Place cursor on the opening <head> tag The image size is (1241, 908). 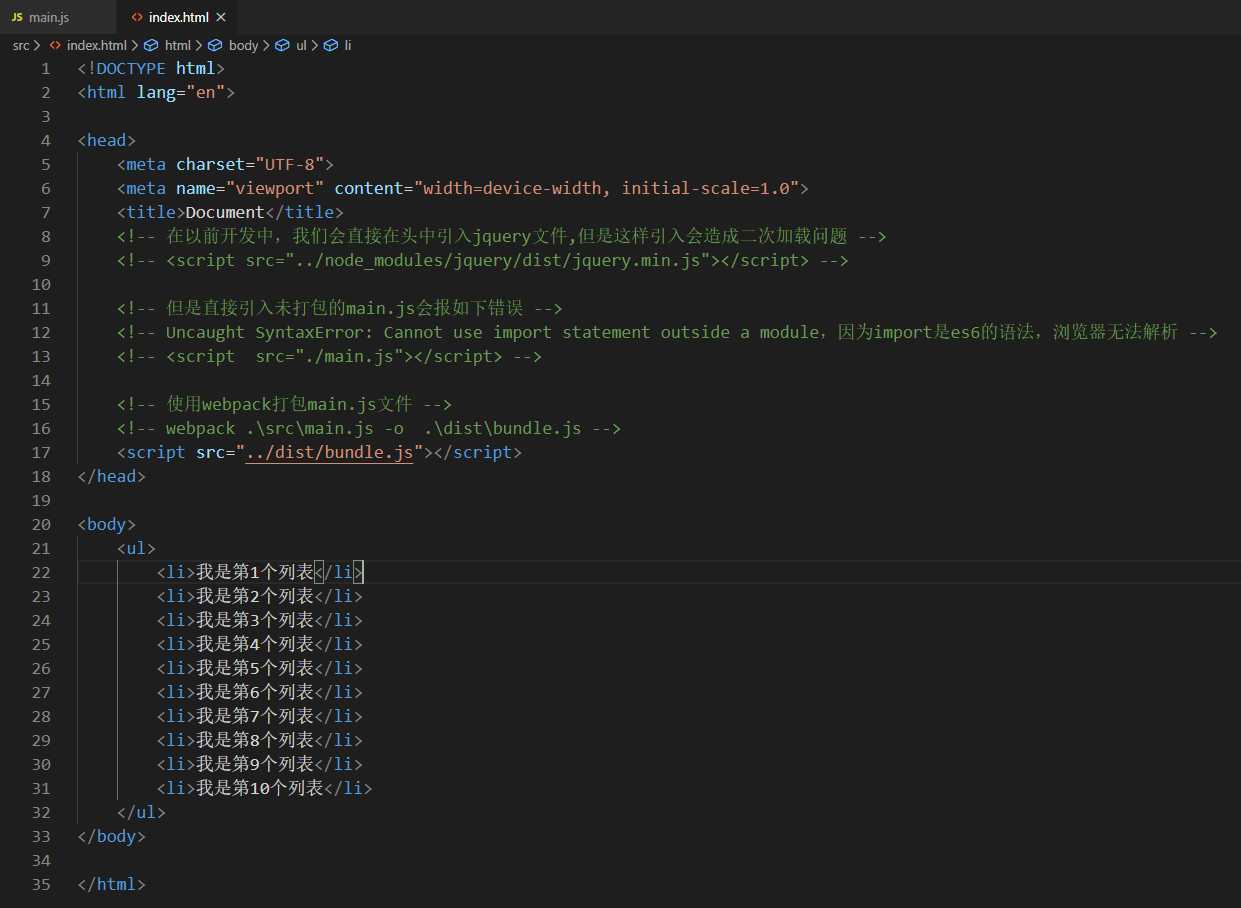tap(106, 140)
